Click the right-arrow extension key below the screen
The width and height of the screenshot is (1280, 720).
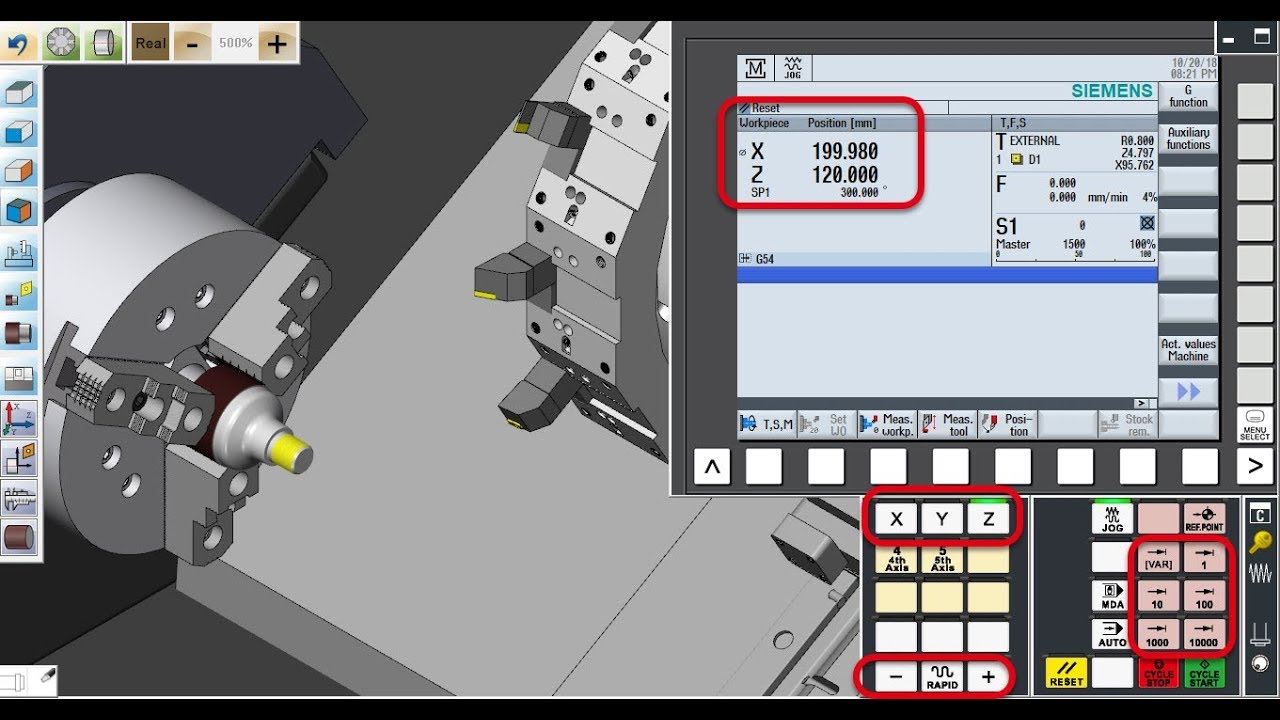pyautogui.click(x=1255, y=466)
